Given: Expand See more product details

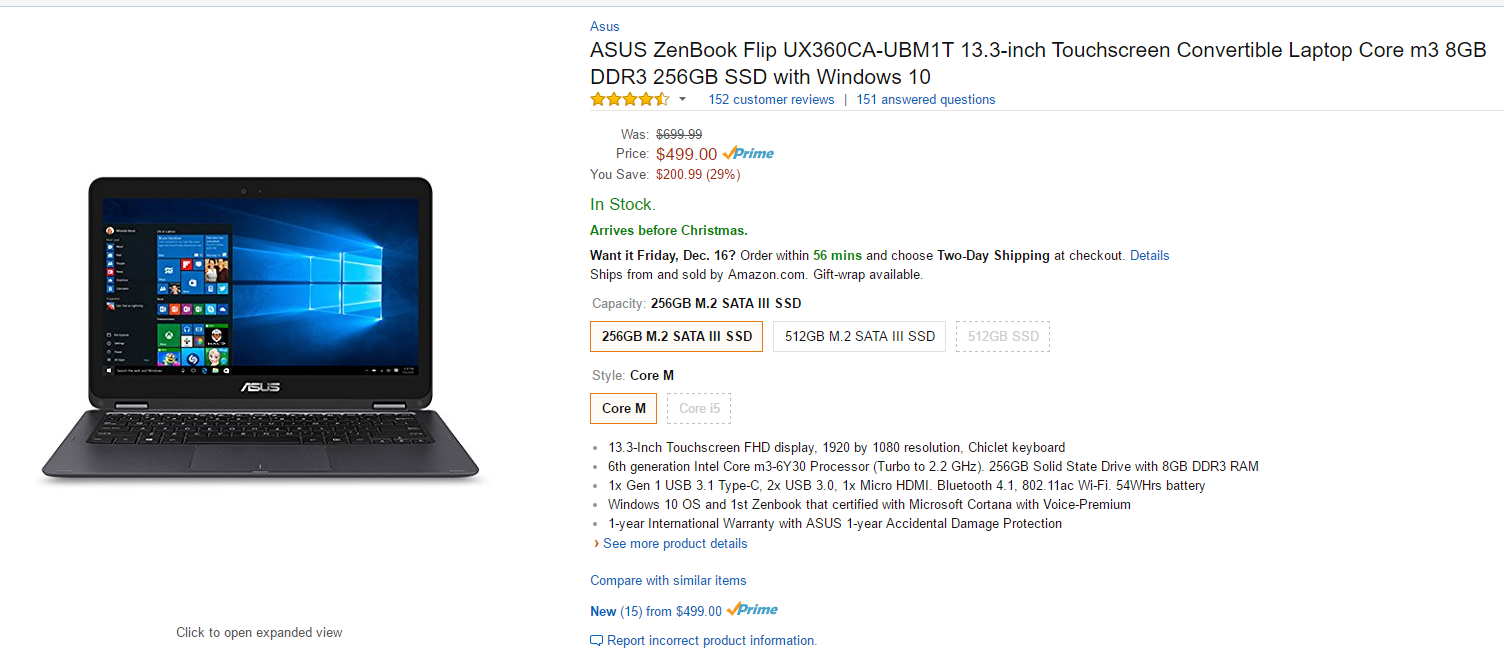Looking at the screenshot, I should [674, 544].
